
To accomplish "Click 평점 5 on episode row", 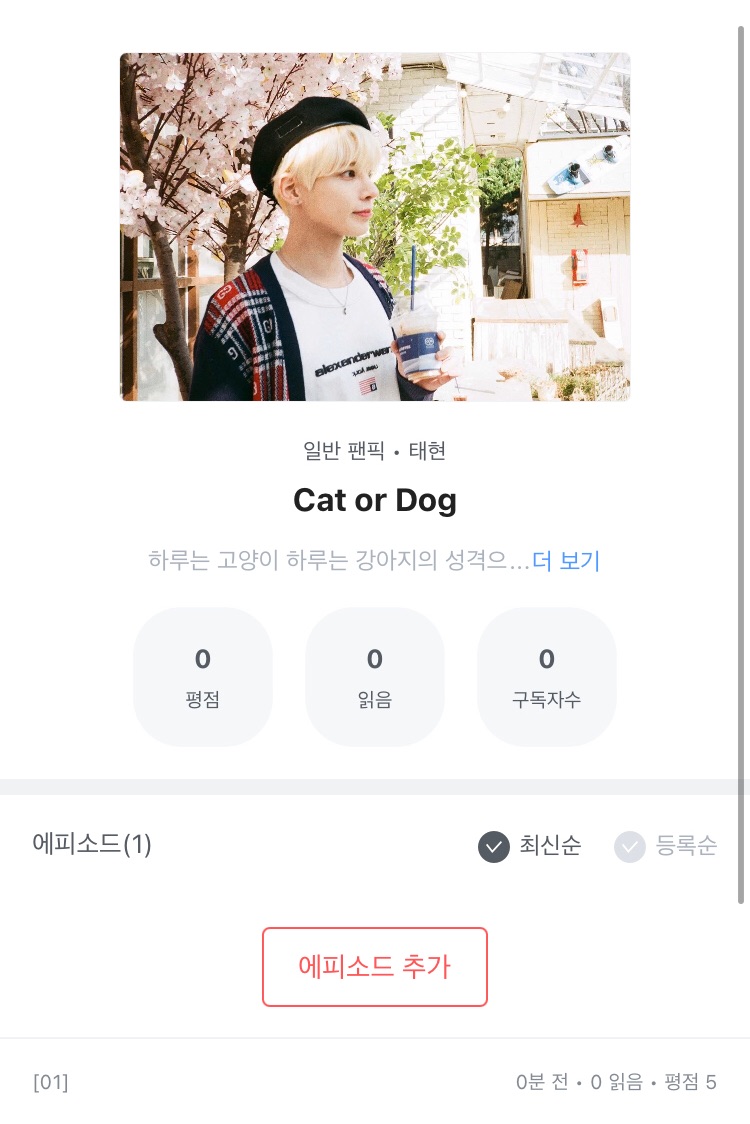I will (x=690, y=1082).
